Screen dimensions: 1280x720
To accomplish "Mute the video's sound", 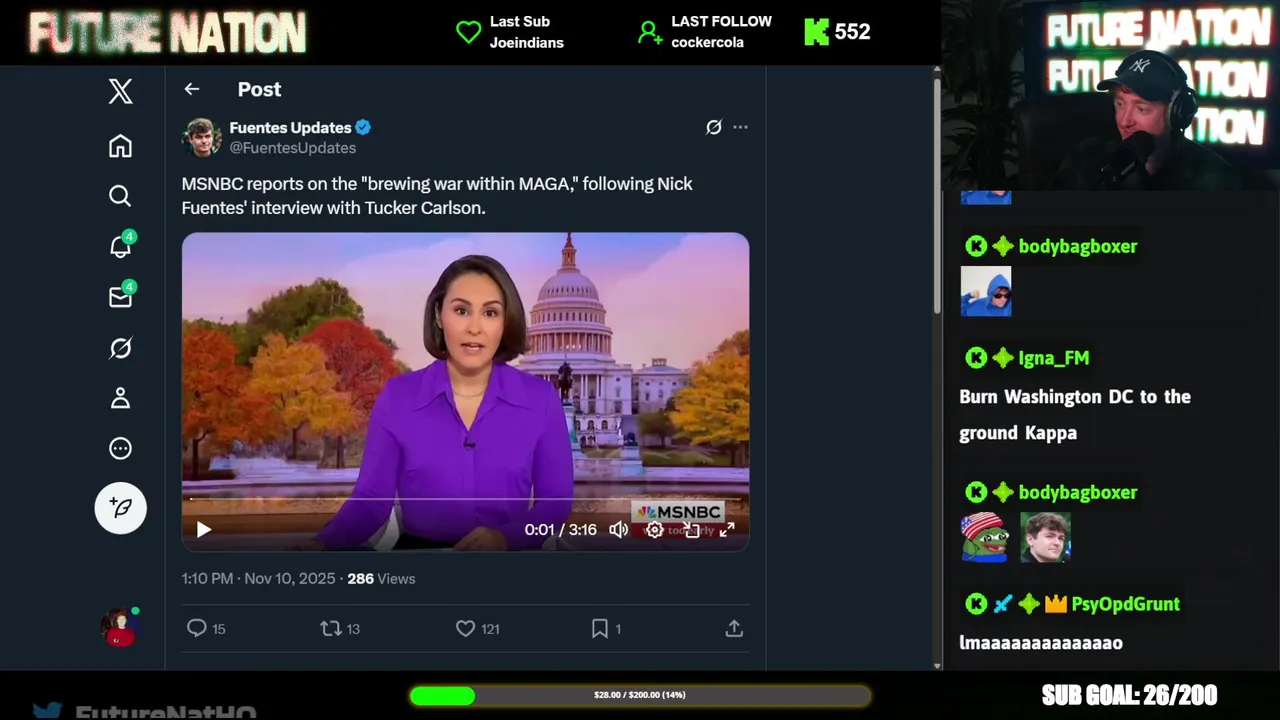I will coord(619,530).
